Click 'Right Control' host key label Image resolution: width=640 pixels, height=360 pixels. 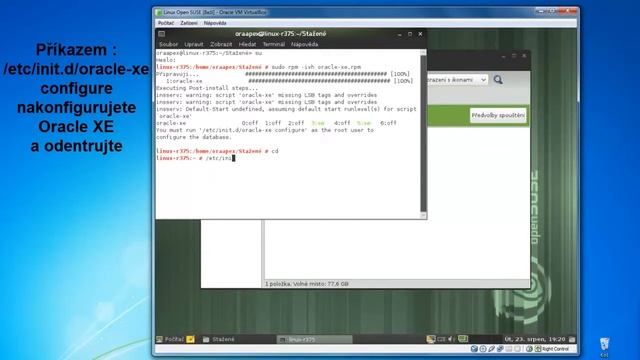click(x=556, y=349)
